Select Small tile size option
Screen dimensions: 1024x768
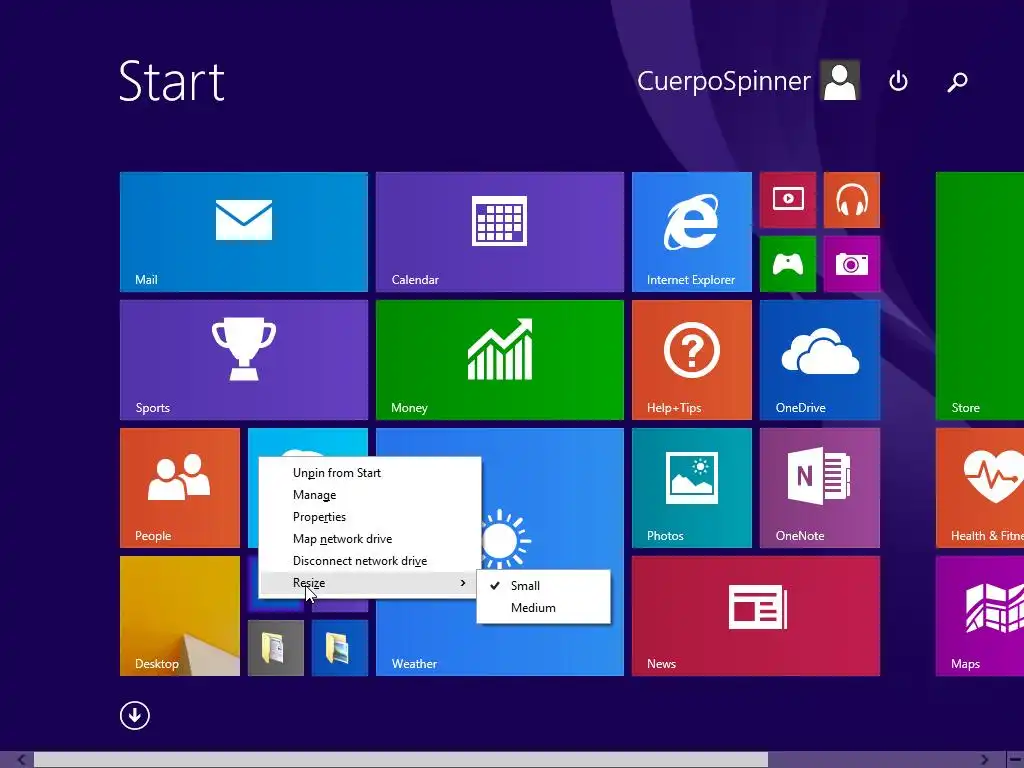coord(543,586)
